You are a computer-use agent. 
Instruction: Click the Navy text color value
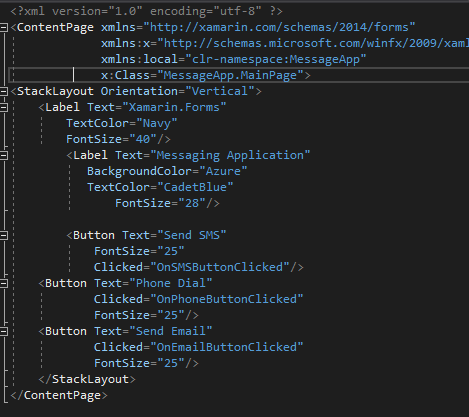click(157, 123)
